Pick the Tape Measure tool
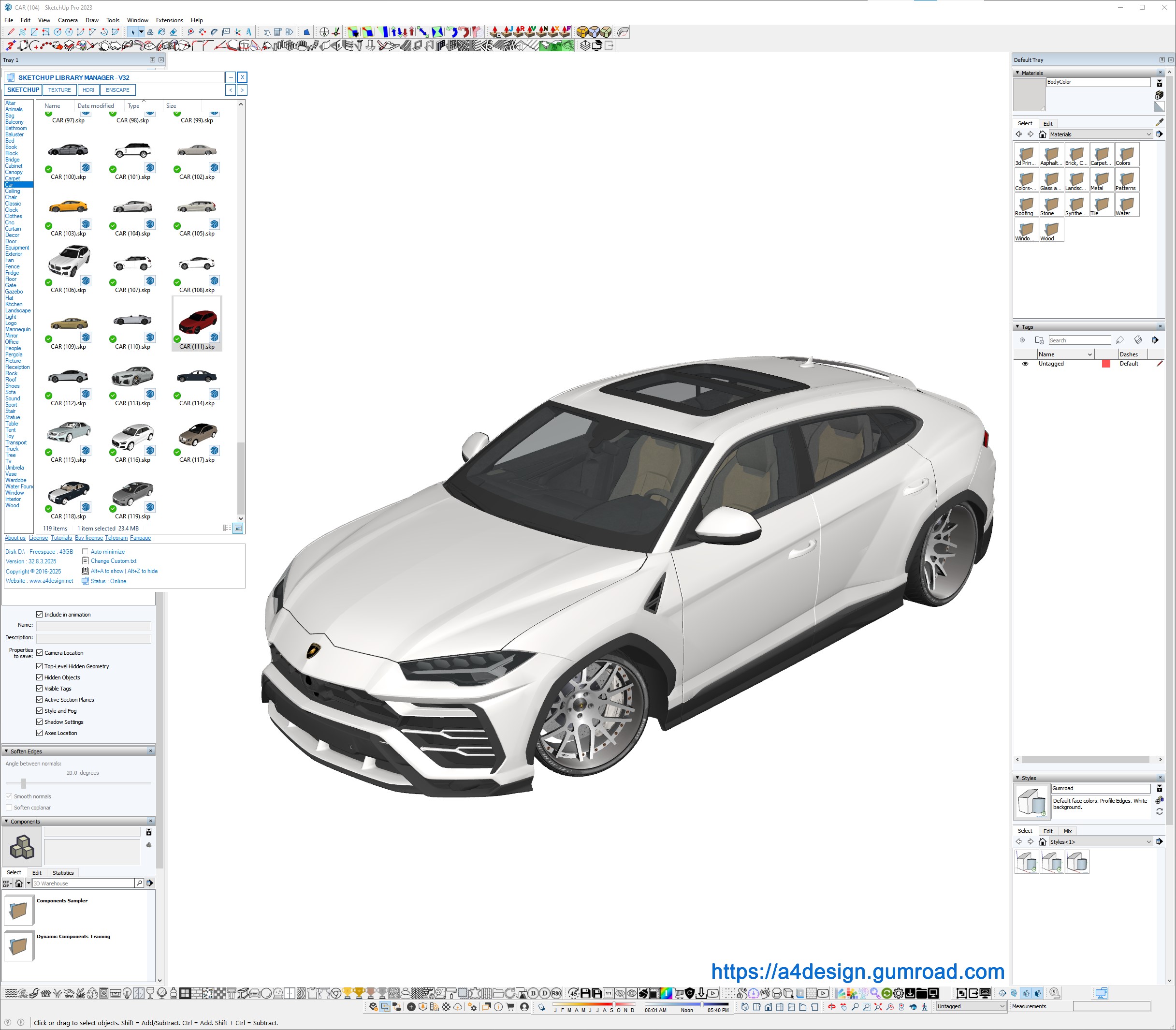The height and width of the screenshot is (1030, 1176). 190,32
